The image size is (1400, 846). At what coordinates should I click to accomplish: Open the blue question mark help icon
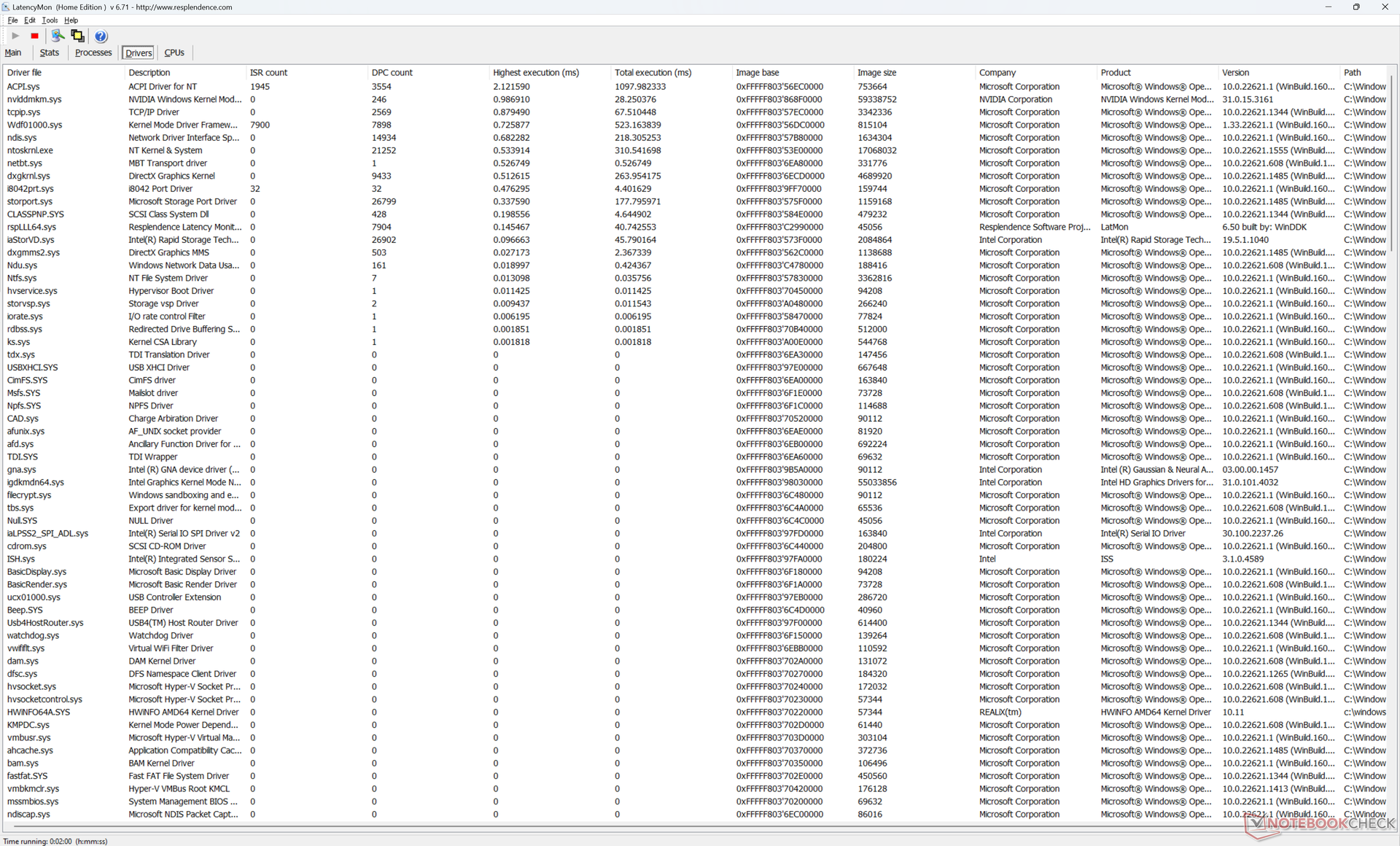(101, 36)
